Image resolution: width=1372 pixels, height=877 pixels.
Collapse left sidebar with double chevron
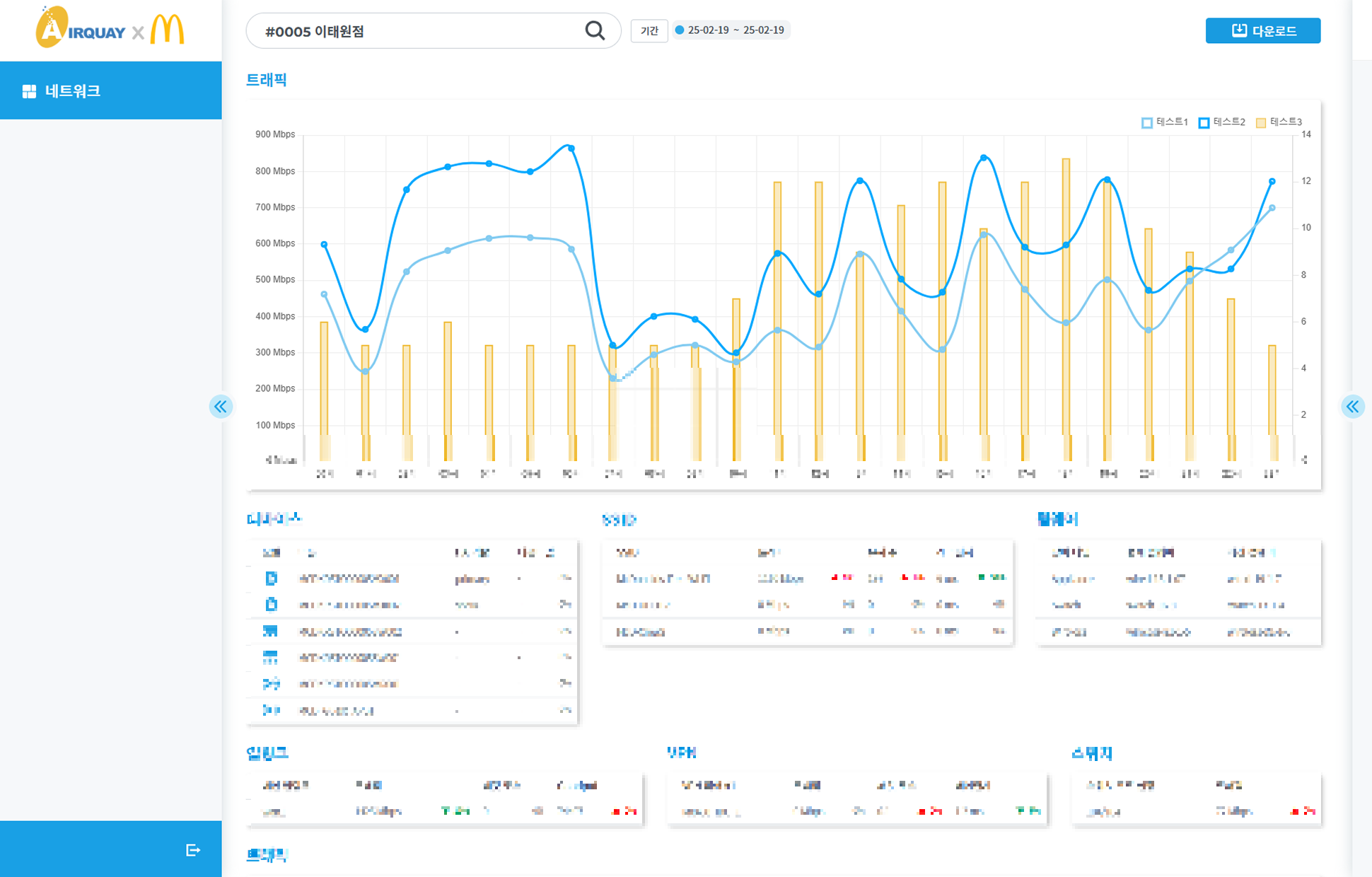tap(221, 407)
